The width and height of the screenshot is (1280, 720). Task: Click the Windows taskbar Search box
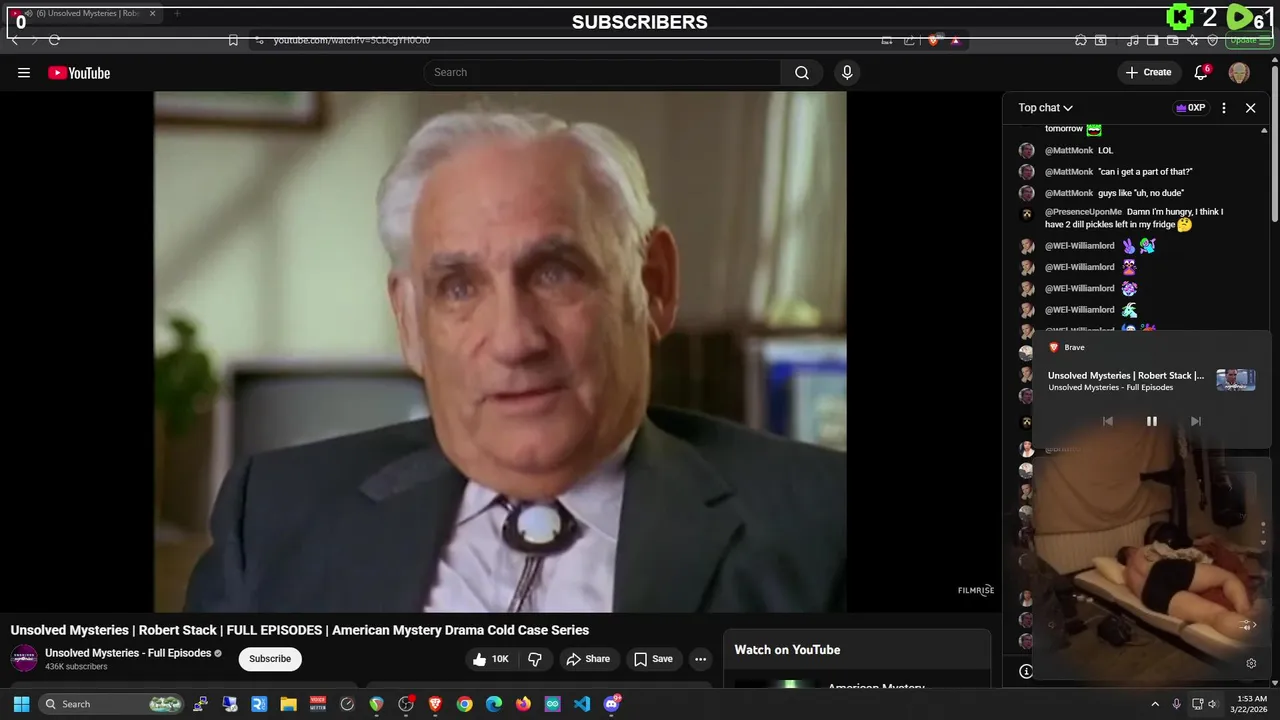(x=112, y=704)
